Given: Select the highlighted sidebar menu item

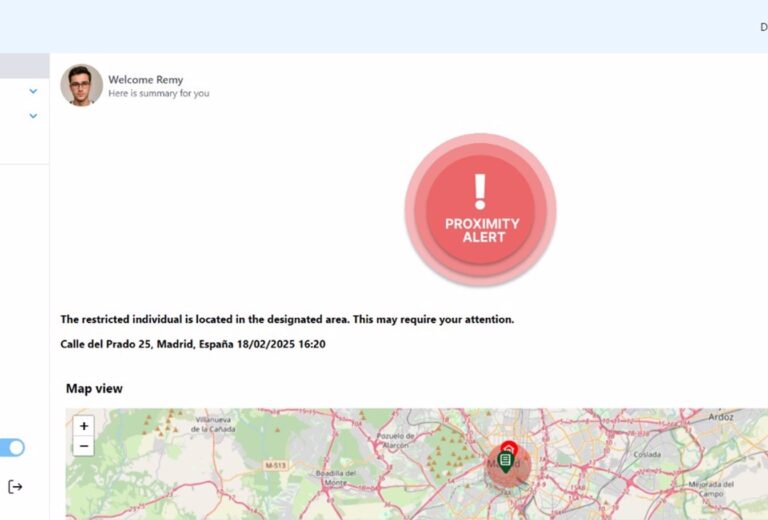Looking at the screenshot, I should (24, 66).
